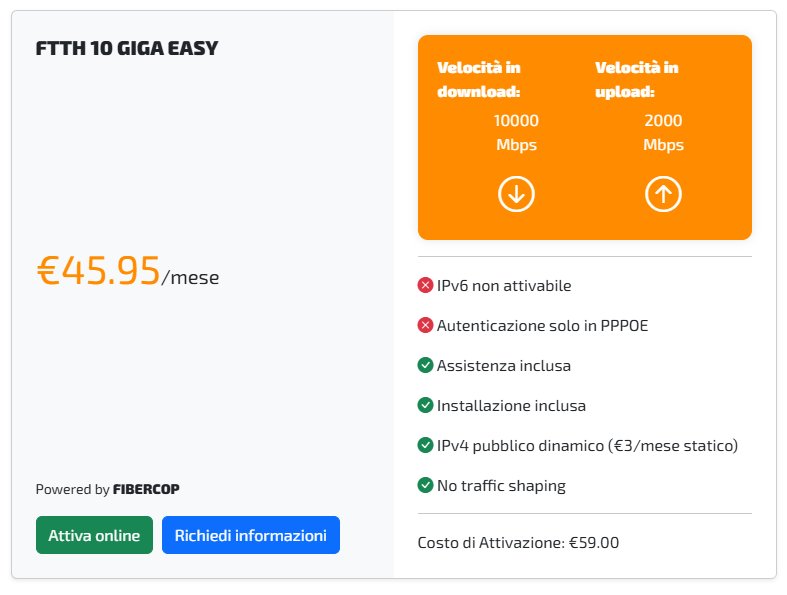Click the upload arrow circle icon
The height and width of the screenshot is (595, 787).
[663, 194]
